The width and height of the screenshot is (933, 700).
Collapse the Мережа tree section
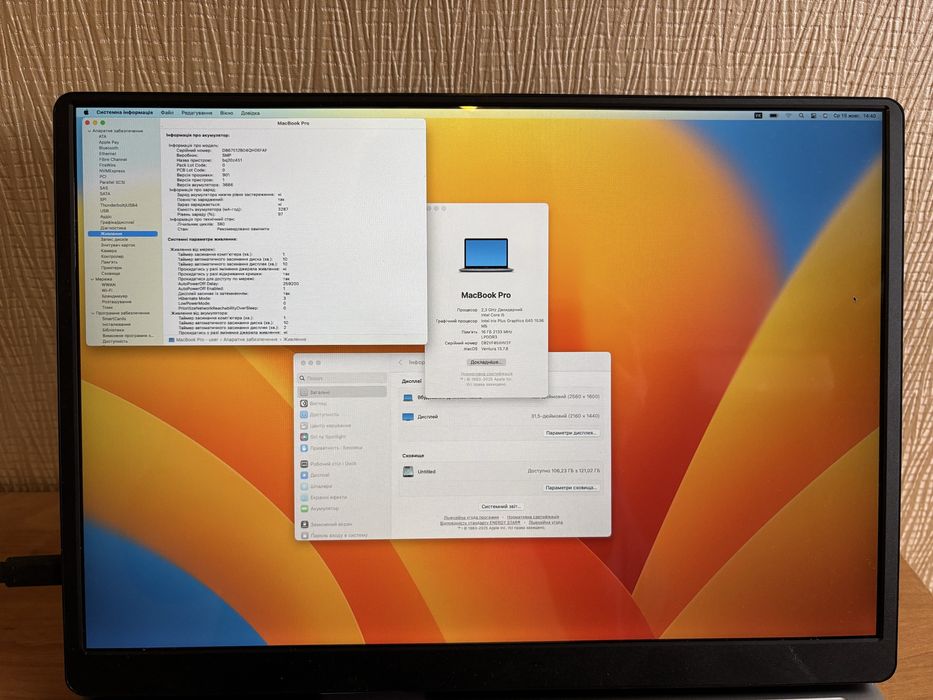[92, 279]
